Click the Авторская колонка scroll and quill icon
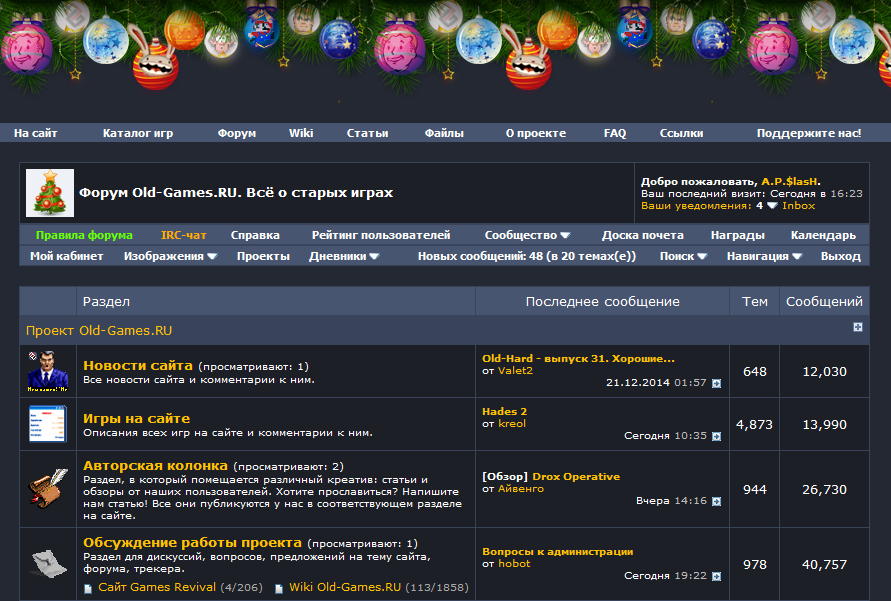This screenshot has width=891, height=601. click(48, 489)
